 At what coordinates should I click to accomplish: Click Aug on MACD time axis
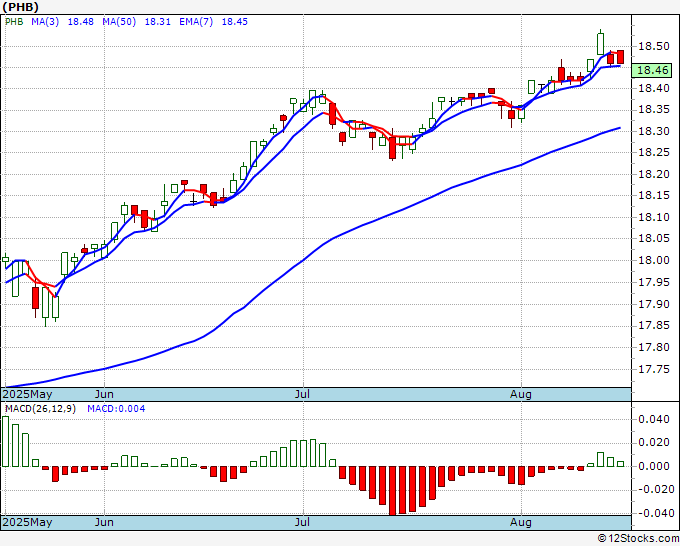(x=520, y=522)
